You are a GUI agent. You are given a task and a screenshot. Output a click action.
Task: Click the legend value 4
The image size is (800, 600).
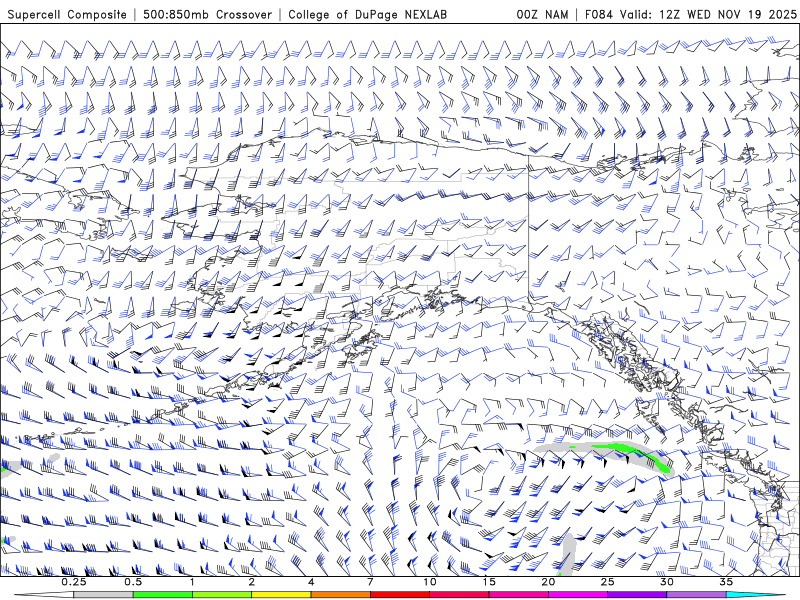311,582
